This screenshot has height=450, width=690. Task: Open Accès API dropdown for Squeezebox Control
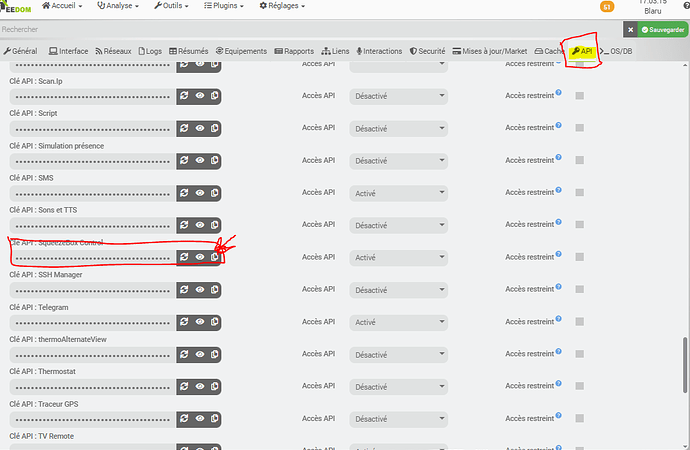[x=398, y=257]
